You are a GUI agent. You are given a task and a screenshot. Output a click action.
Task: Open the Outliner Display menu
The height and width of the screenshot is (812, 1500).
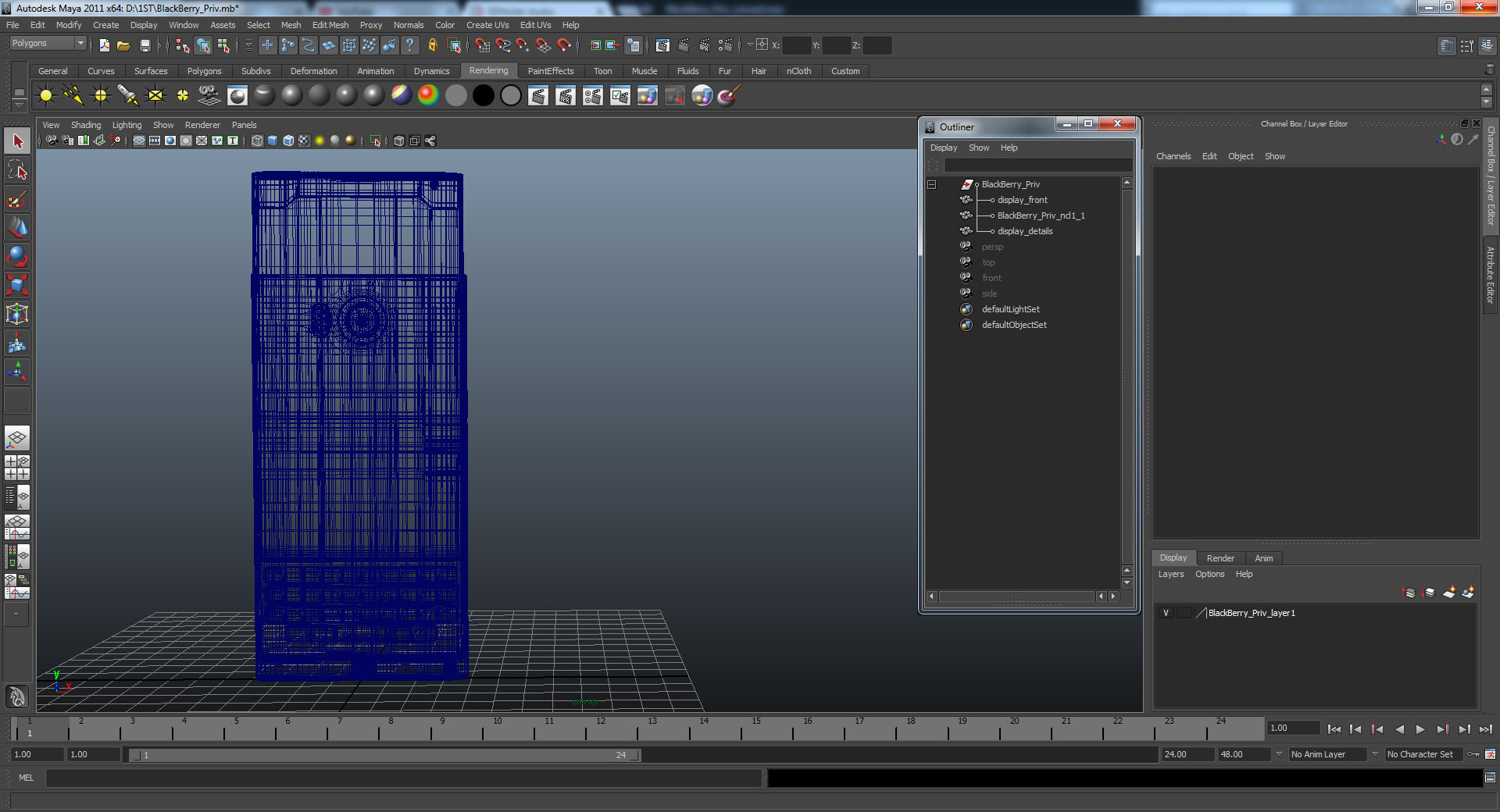[x=944, y=148]
